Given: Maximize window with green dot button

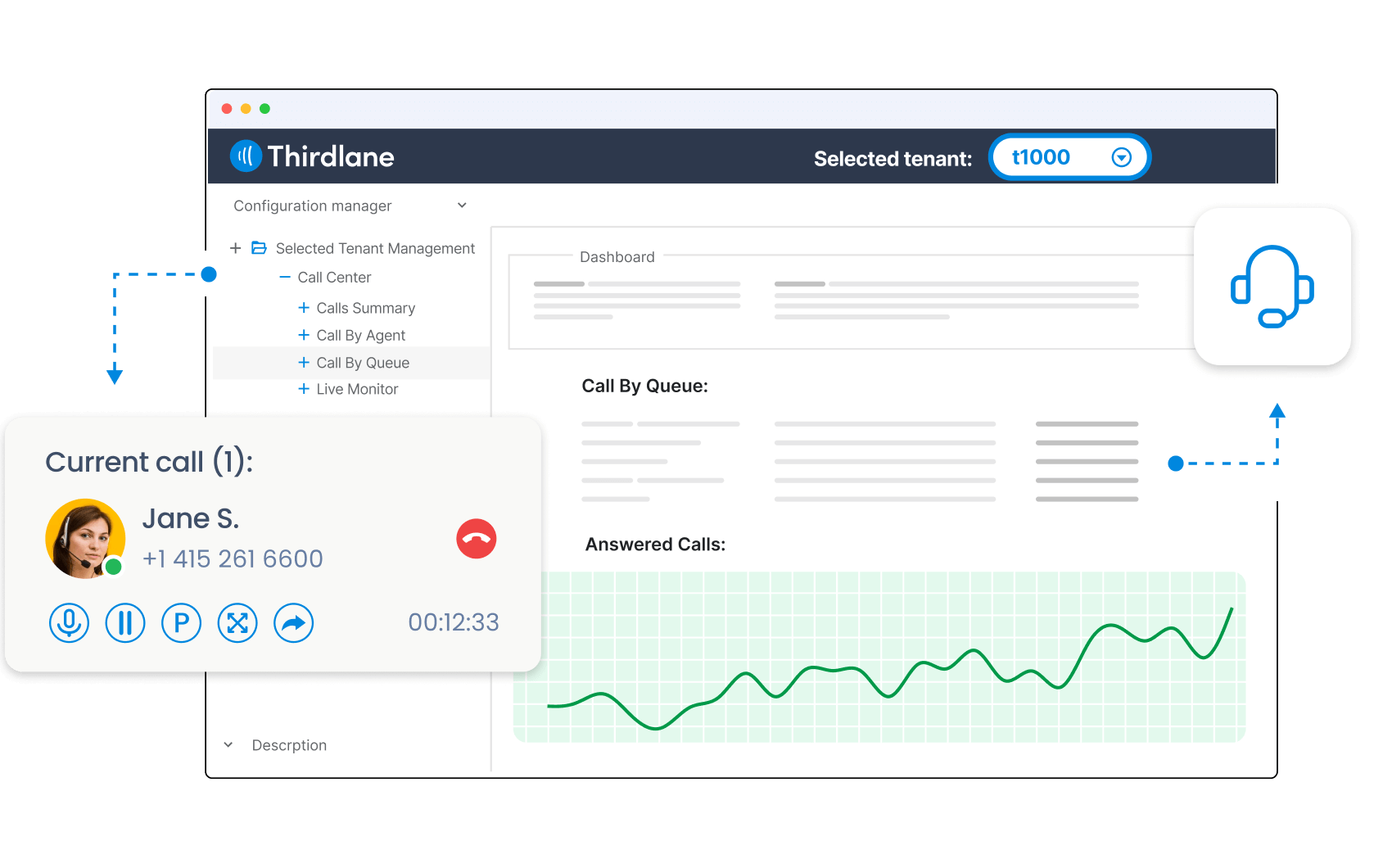Looking at the screenshot, I should 264,109.
